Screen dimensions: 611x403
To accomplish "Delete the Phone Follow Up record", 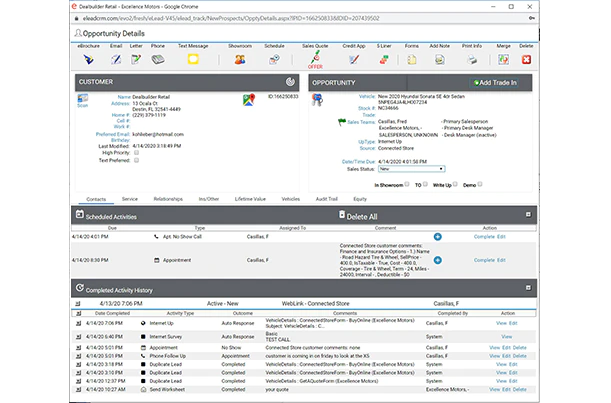I will click(x=519, y=356).
